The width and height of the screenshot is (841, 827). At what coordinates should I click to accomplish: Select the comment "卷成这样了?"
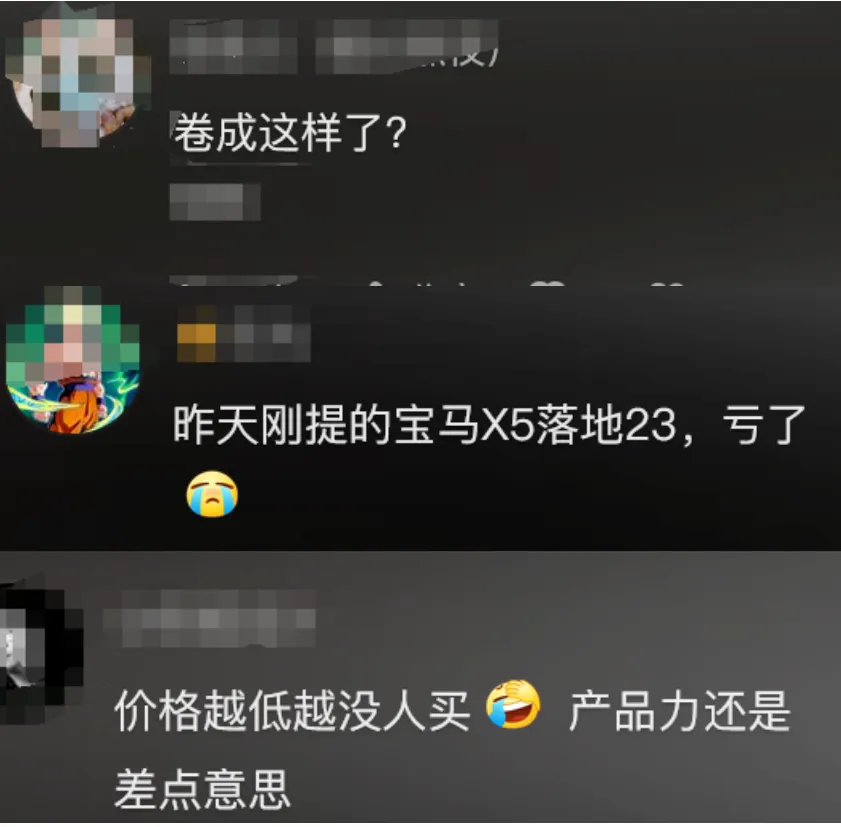point(290,134)
